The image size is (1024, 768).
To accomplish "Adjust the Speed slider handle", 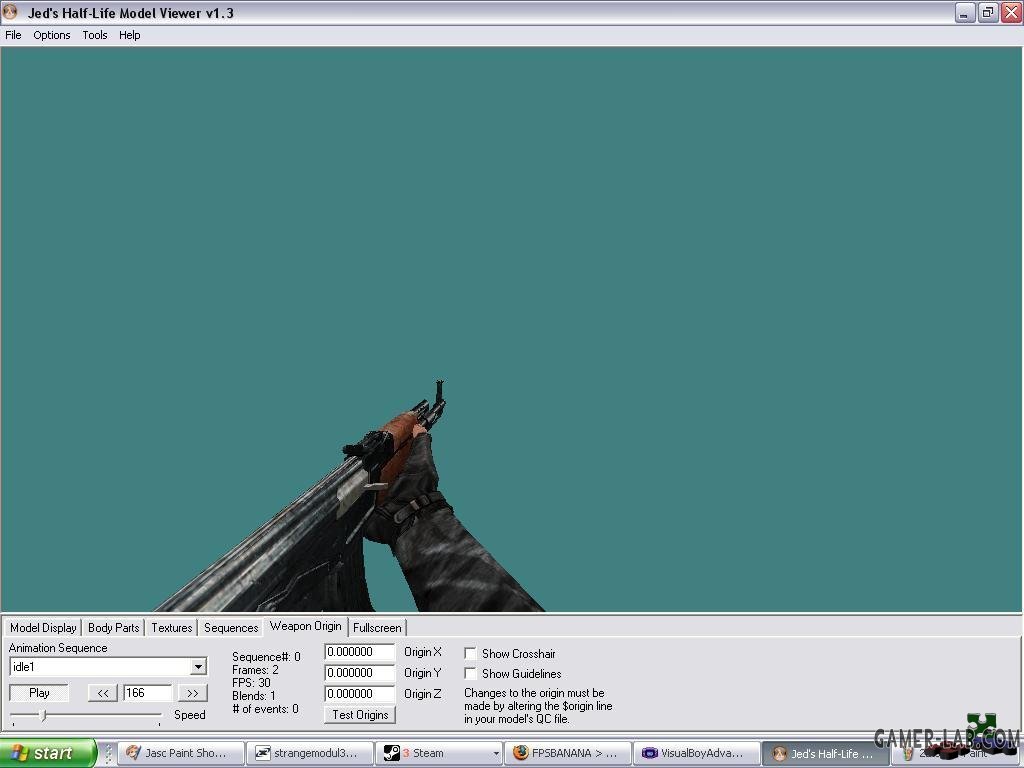I will [44, 716].
